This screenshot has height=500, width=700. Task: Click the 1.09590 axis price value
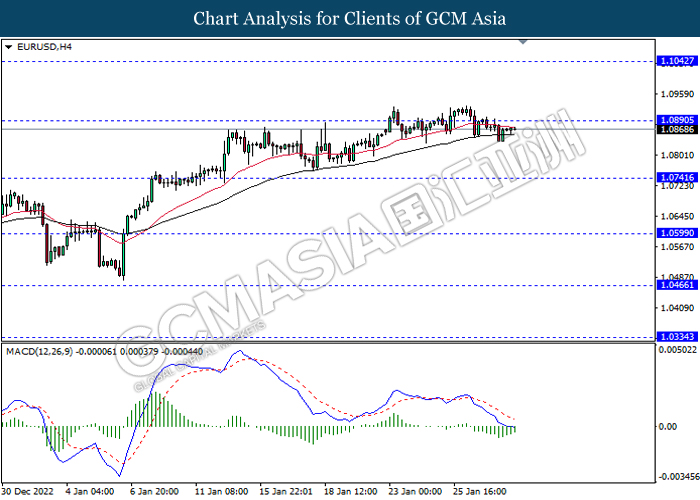[677, 94]
